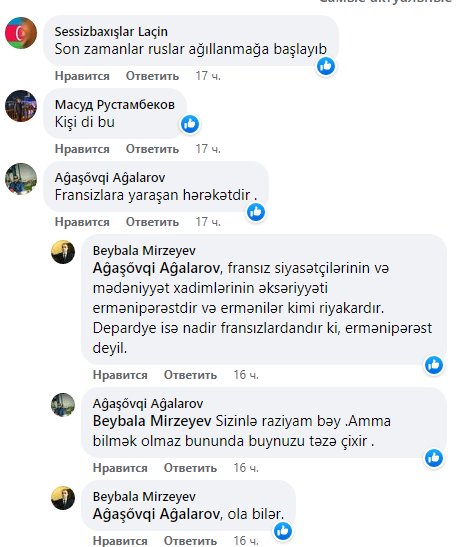This screenshot has height=547, width=457.
Task: Click Нравится under Sessizbaxışlar Laçin's comment
Action: 82,76
